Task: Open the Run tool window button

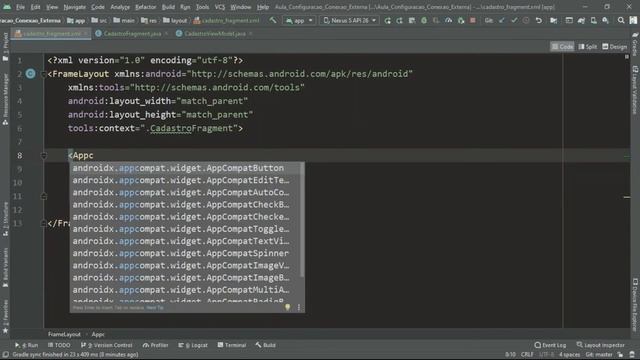Action: coord(27,345)
